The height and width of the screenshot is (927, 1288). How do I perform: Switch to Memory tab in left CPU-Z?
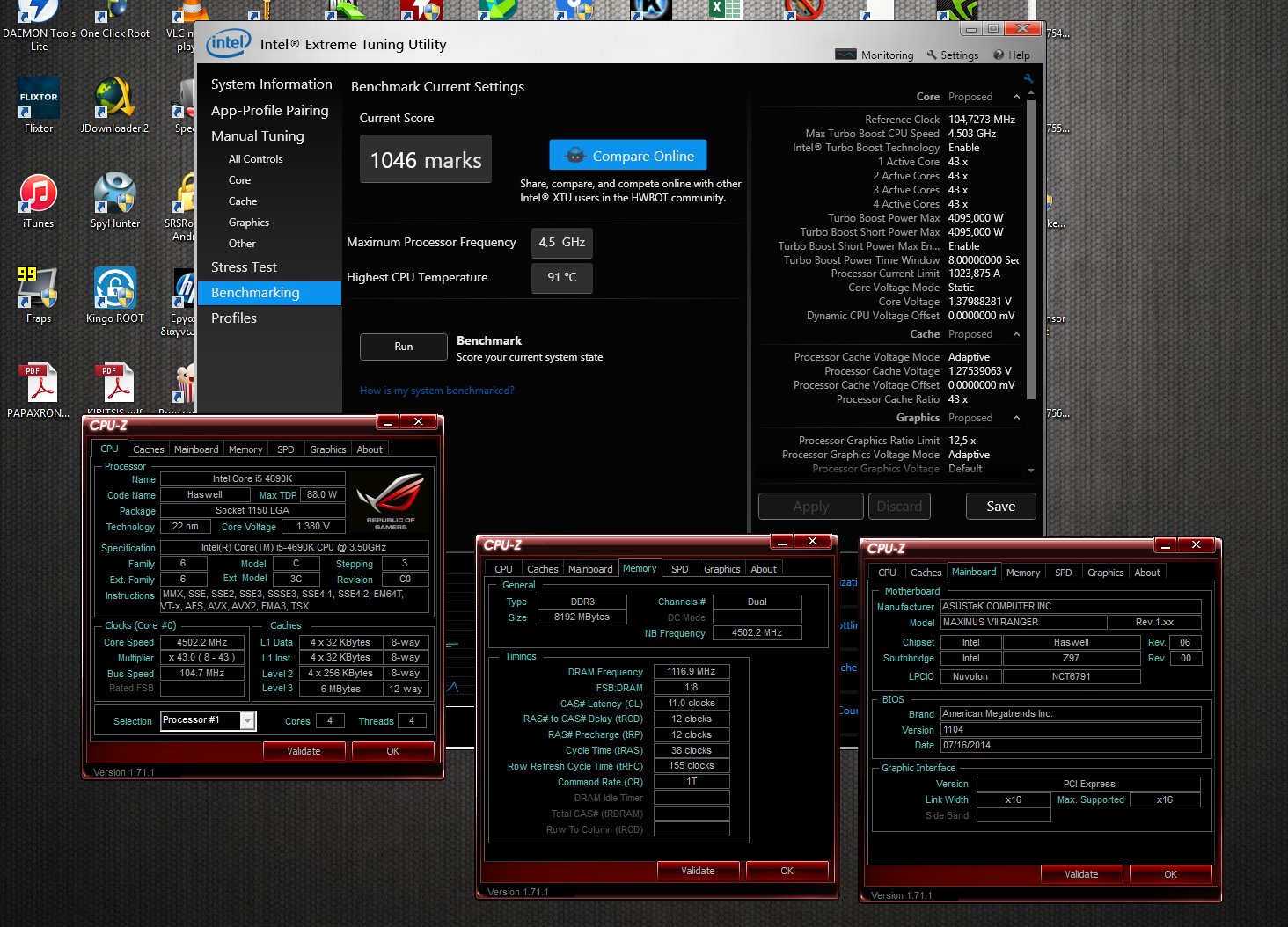[x=245, y=449]
